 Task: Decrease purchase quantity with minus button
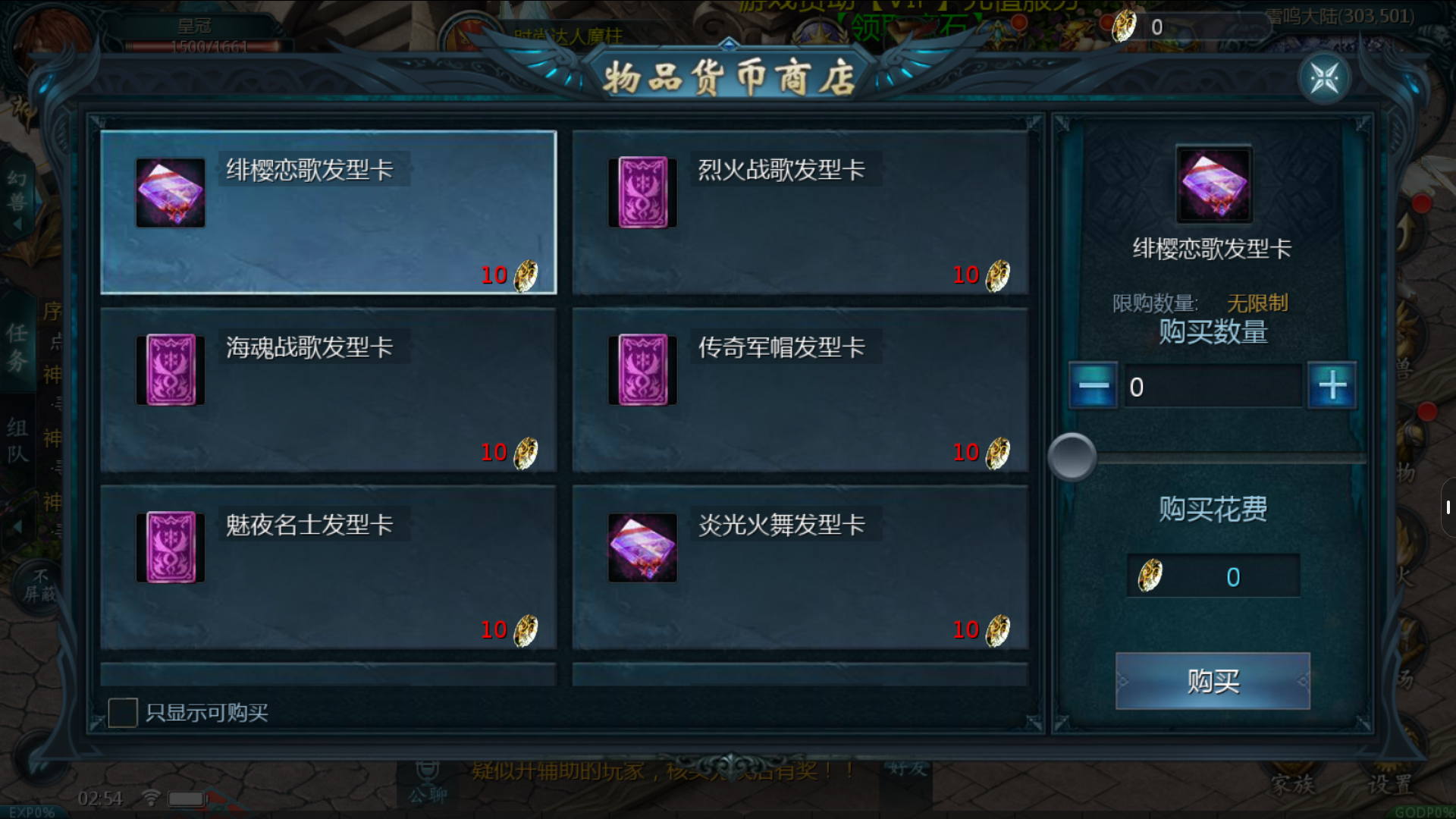(x=1093, y=386)
